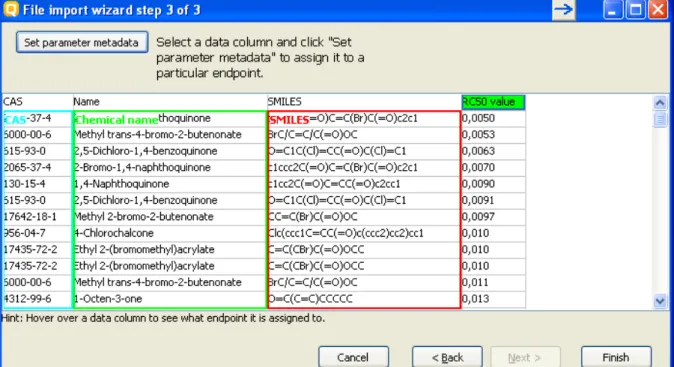Click the name cell Methyl 2-bromo-2-butenonate
The image size is (674, 367).
pyautogui.click(x=170, y=217)
